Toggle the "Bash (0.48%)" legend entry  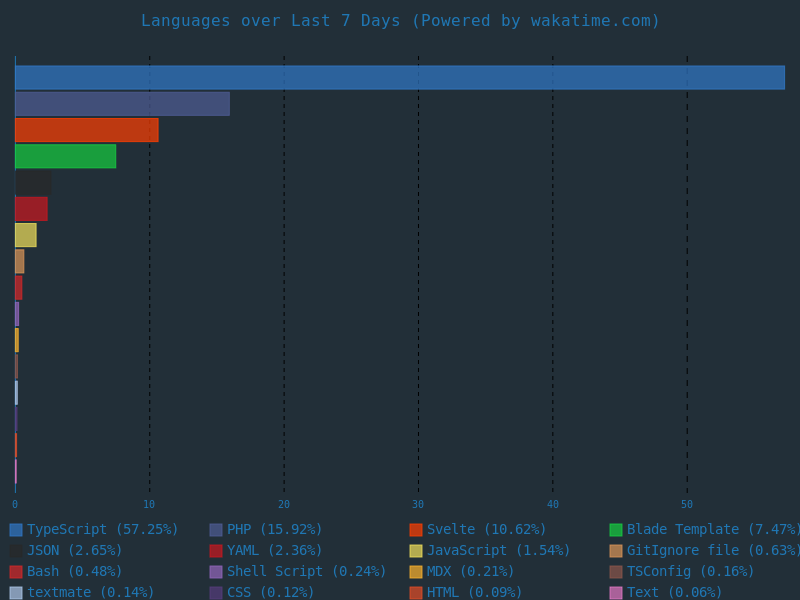coord(74,572)
